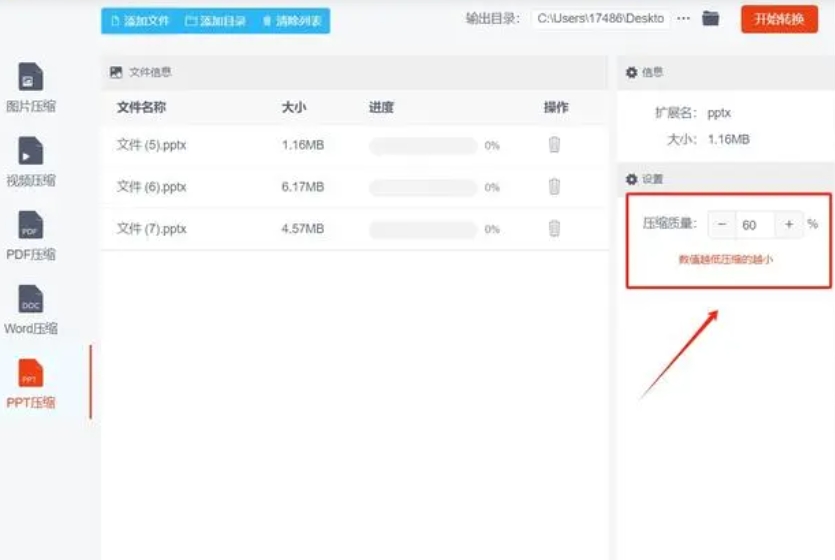The width and height of the screenshot is (835, 560).
Task: Open the Word压缩 section
Action: 31,310
